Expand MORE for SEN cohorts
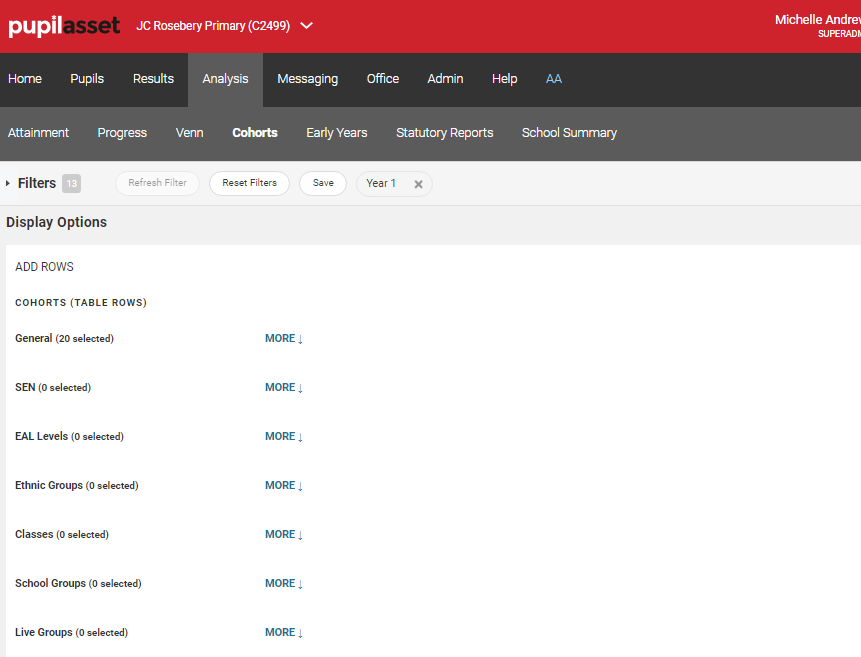This screenshot has width=861, height=657. coord(283,388)
